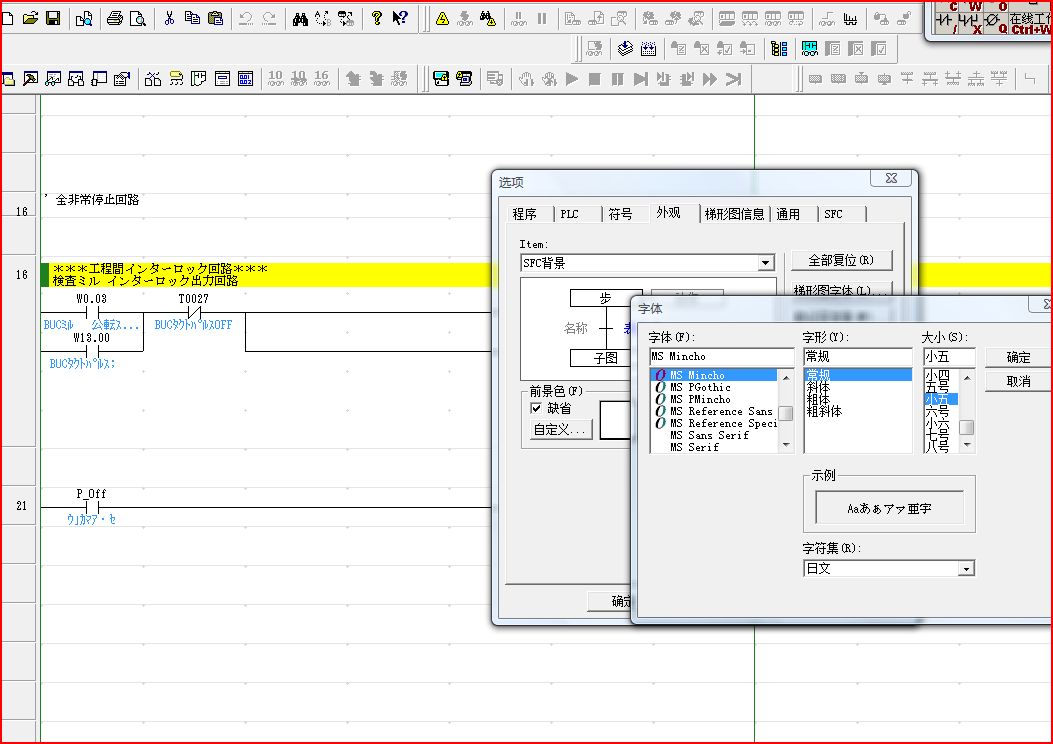The image size is (1053, 744).
Task: Click the Find binoculars icon
Action: pos(300,18)
